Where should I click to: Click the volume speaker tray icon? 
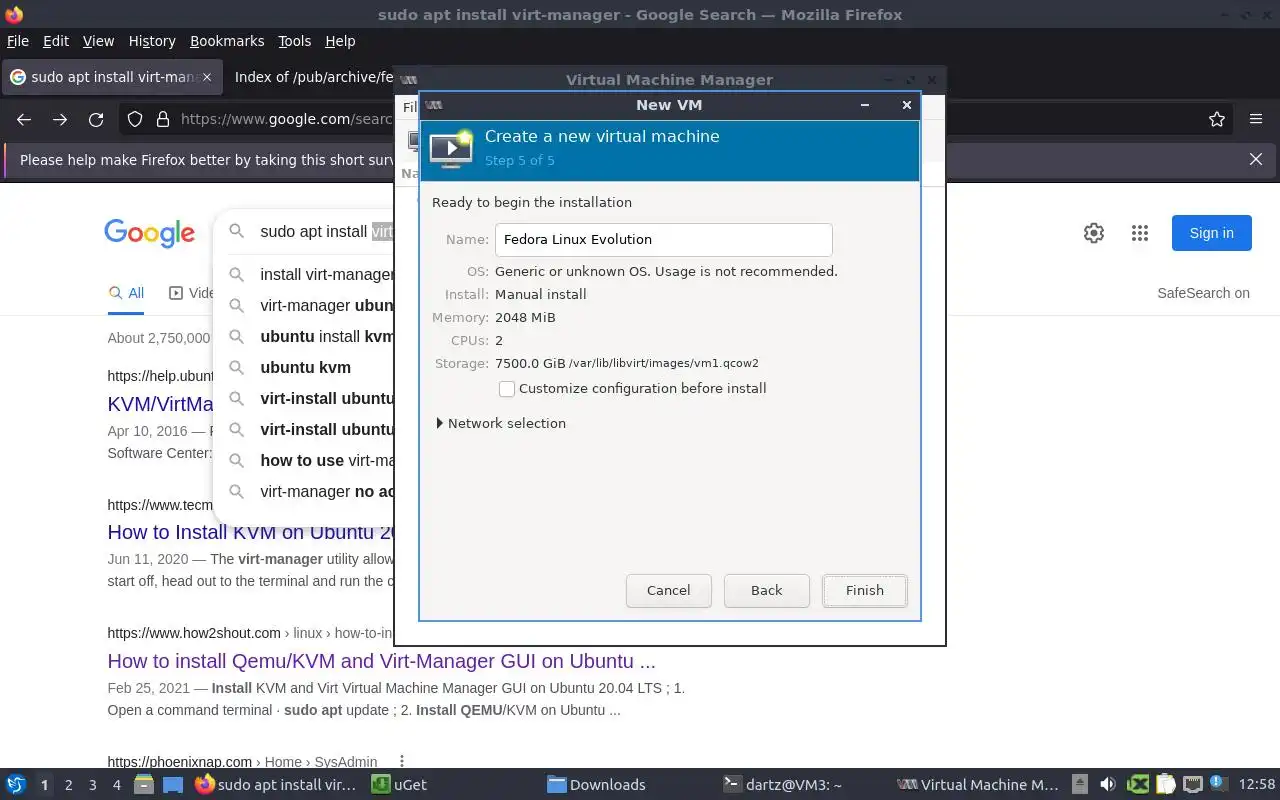click(x=1107, y=784)
